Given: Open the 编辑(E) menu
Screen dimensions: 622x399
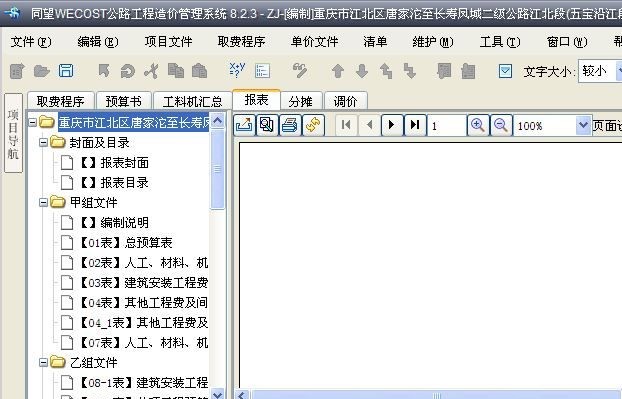Looking at the screenshot, I should (x=98, y=42).
